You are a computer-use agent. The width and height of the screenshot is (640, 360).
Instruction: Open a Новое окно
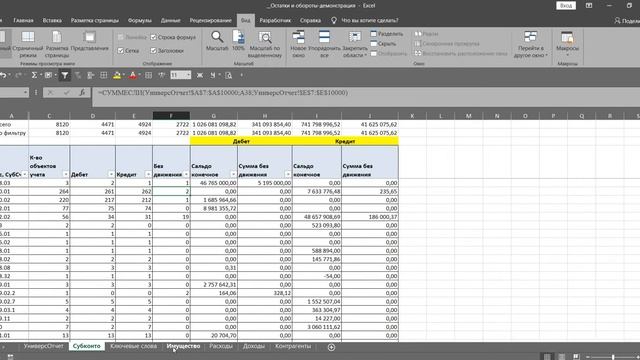coord(298,44)
